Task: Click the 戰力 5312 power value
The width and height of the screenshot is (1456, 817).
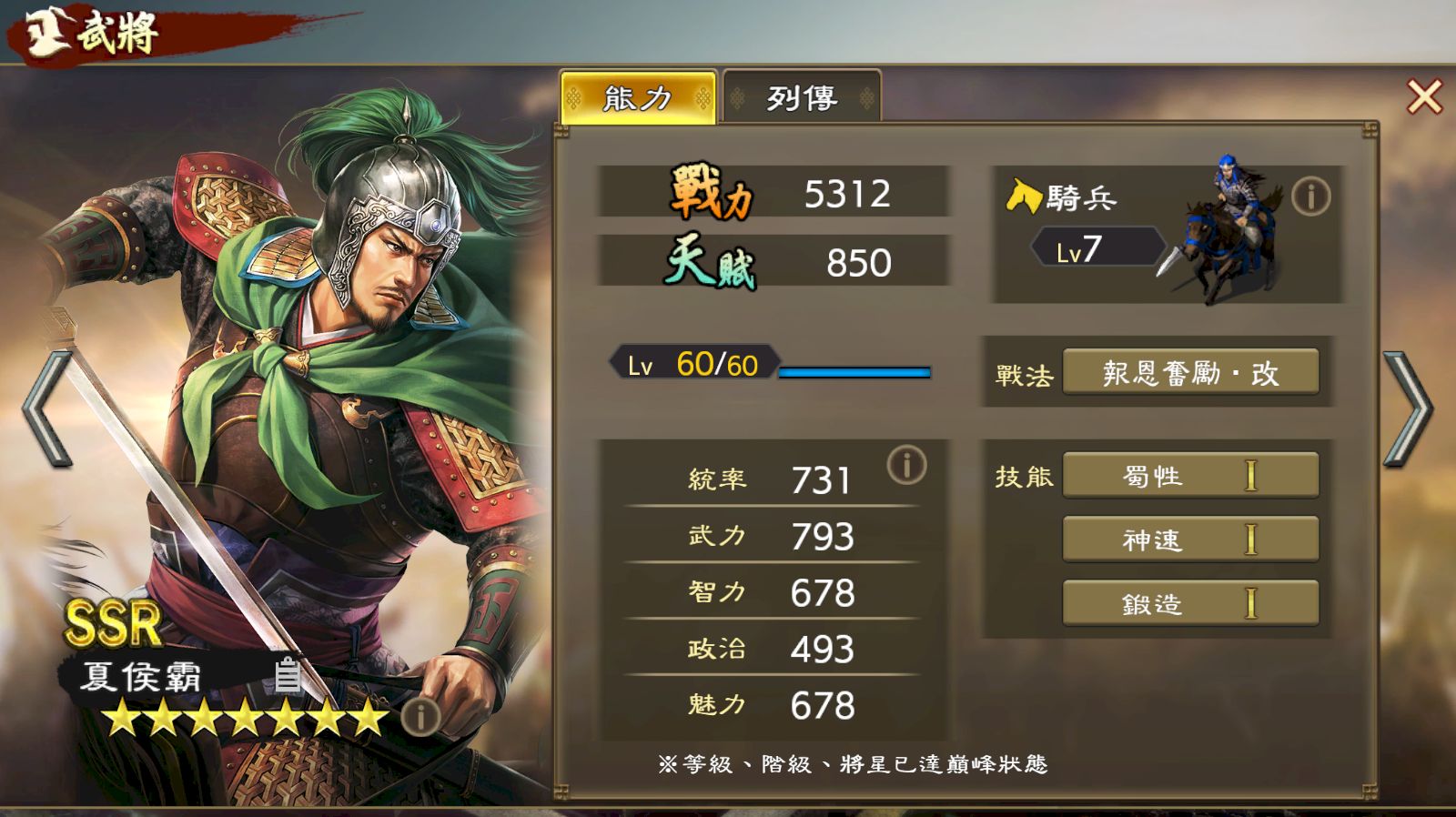Action: 847,194
